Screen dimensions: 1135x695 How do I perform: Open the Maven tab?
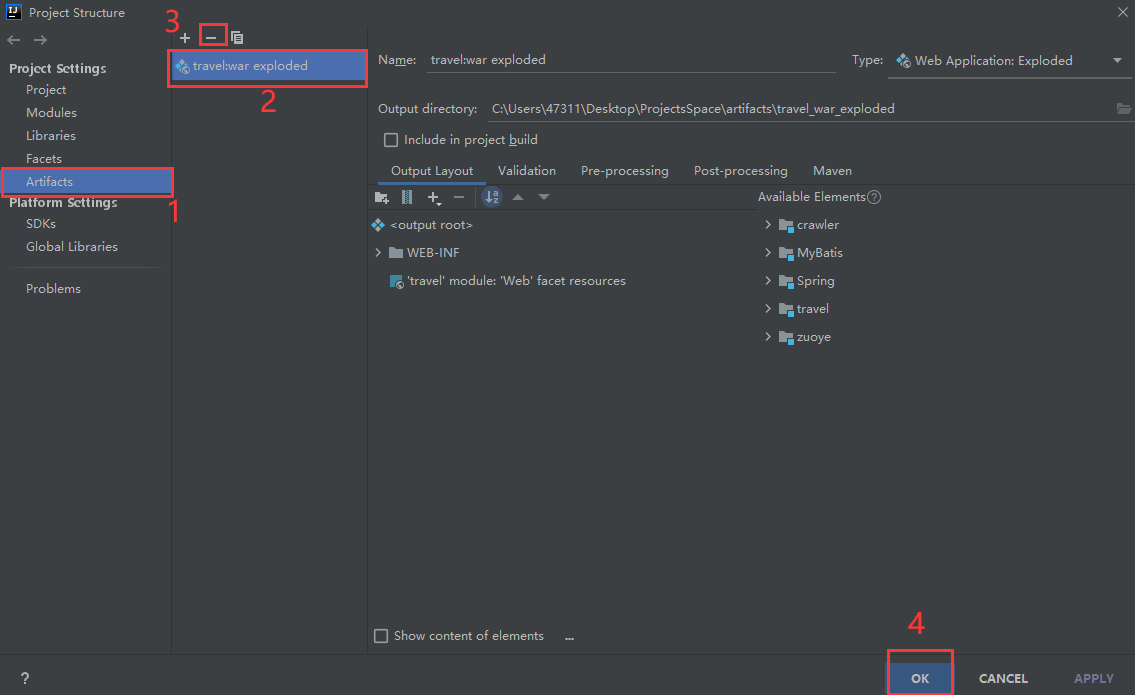tap(832, 170)
